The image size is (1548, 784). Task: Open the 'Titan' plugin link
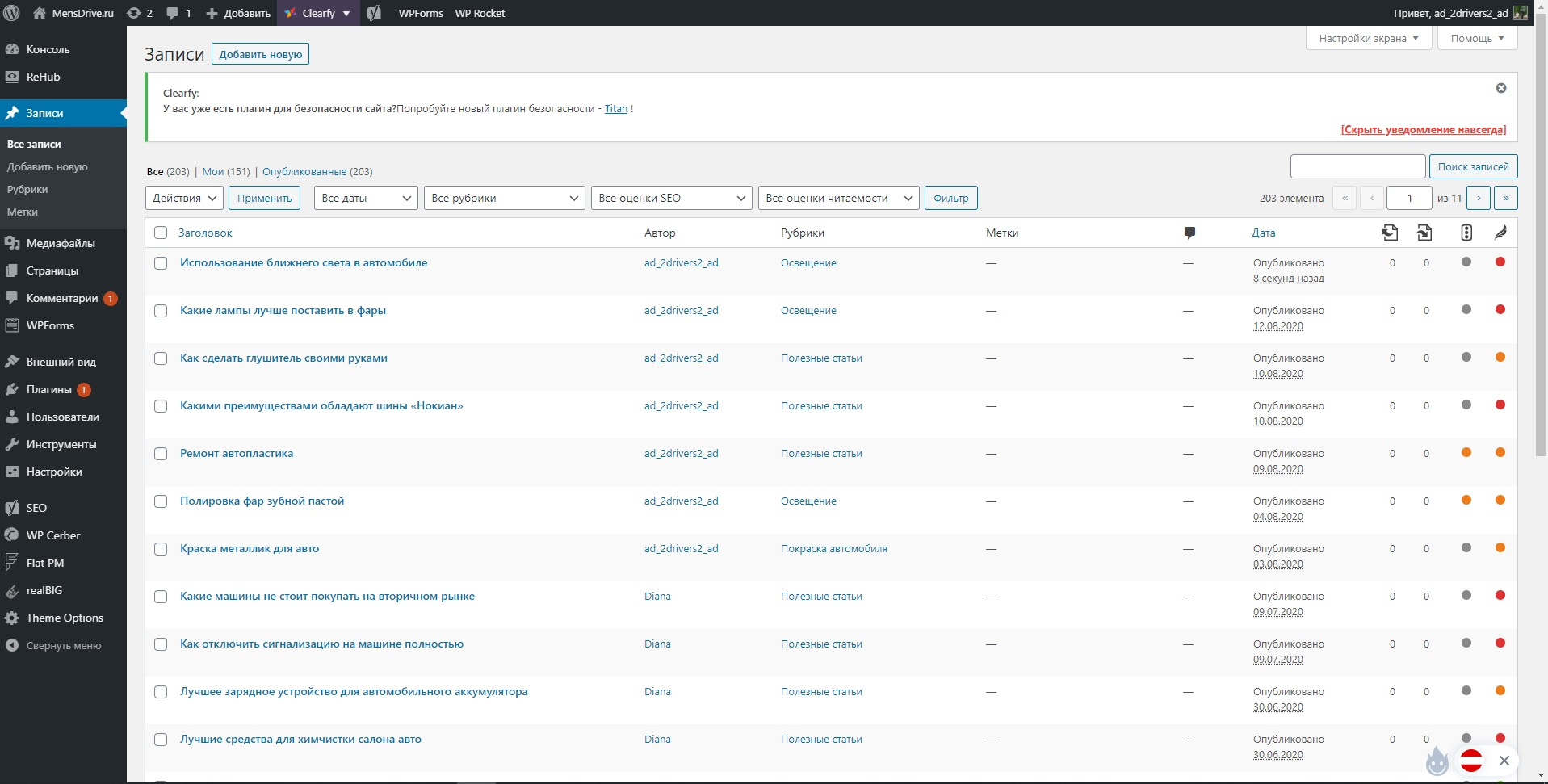point(615,109)
